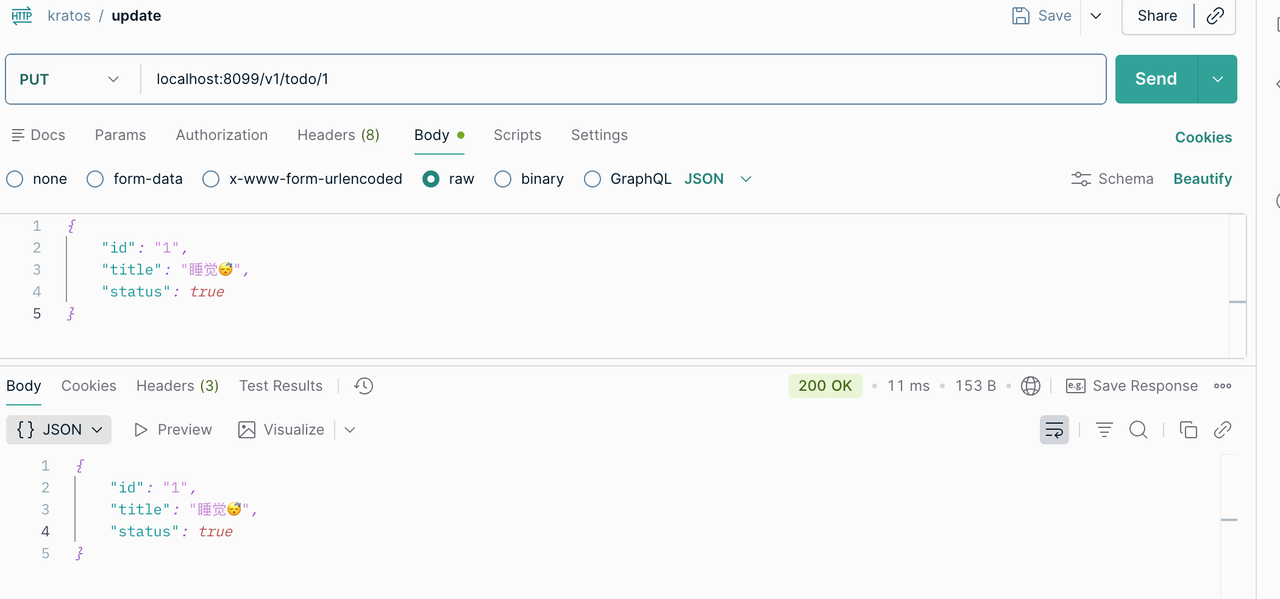Click the filter response icon

point(1104,430)
